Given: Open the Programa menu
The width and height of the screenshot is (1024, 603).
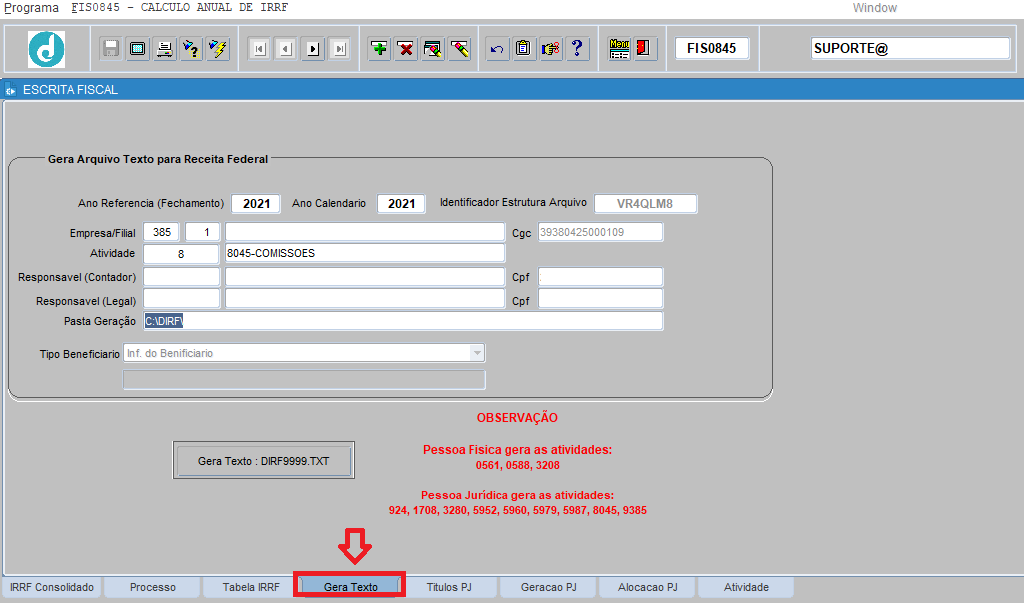Looking at the screenshot, I should pyautogui.click(x=31, y=8).
